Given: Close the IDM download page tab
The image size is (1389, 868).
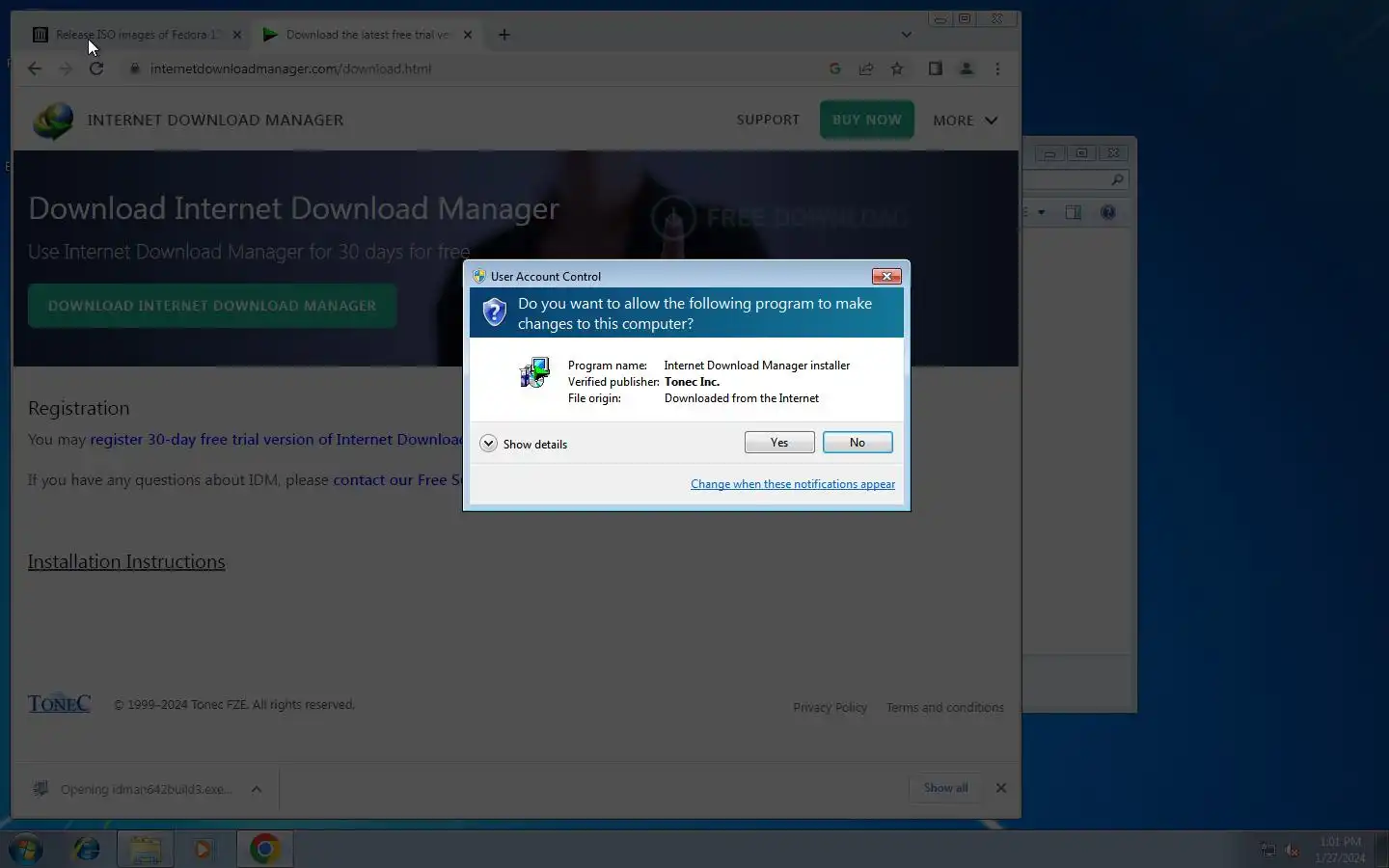Looking at the screenshot, I should tap(468, 35).
